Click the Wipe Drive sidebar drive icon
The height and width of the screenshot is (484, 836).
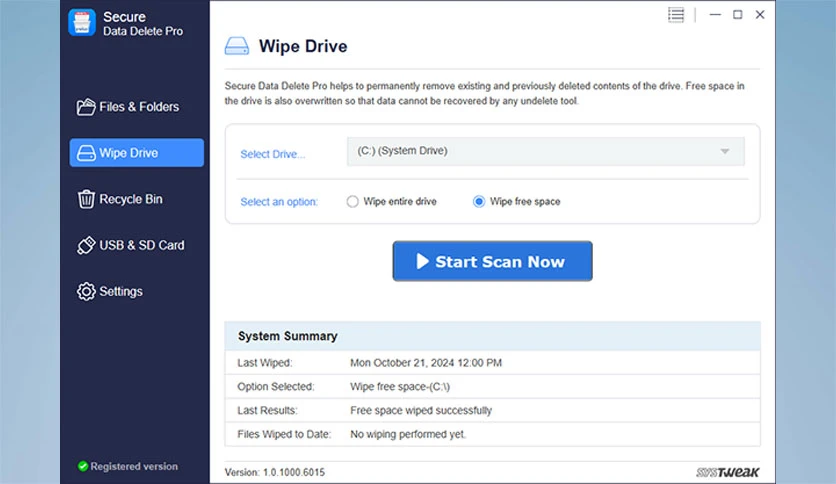86,153
